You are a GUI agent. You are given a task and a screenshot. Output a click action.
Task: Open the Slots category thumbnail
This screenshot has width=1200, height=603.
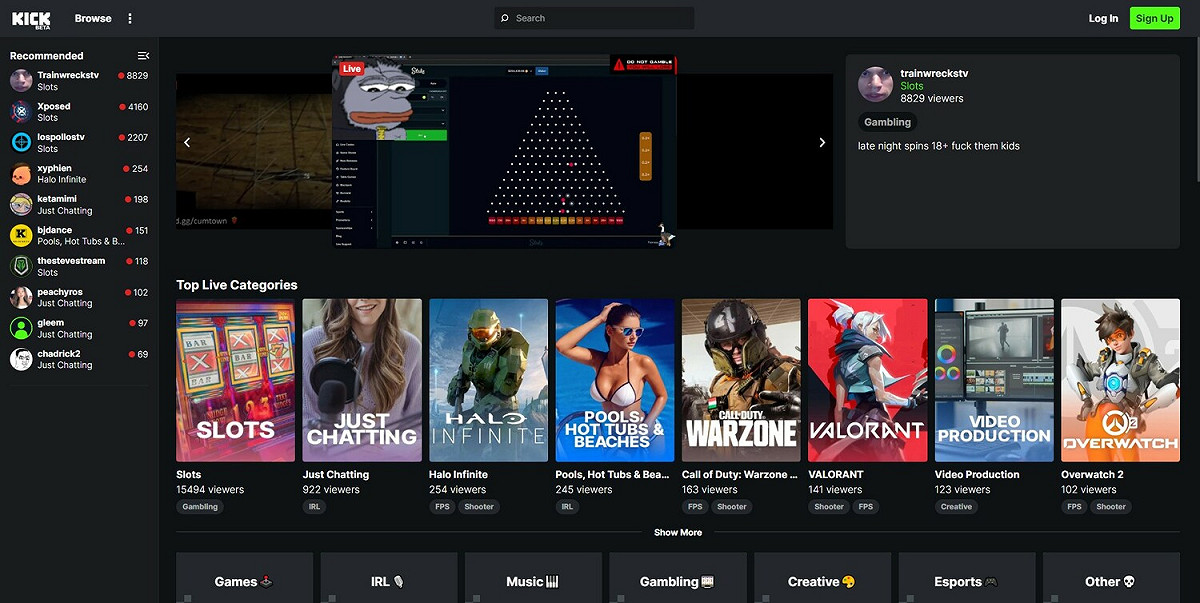(235, 380)
